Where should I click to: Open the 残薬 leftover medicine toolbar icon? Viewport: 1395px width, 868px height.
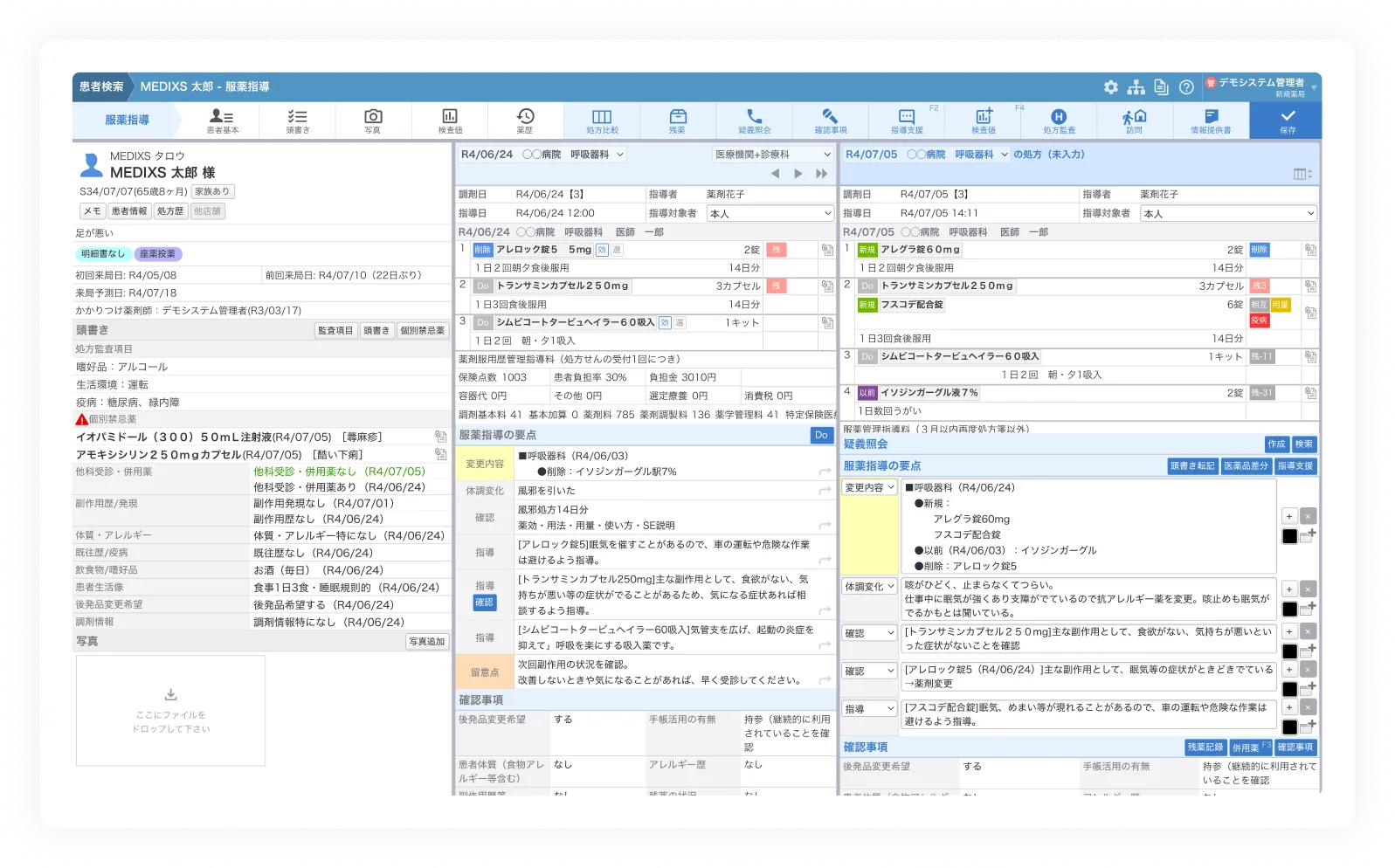pos(677,121)
